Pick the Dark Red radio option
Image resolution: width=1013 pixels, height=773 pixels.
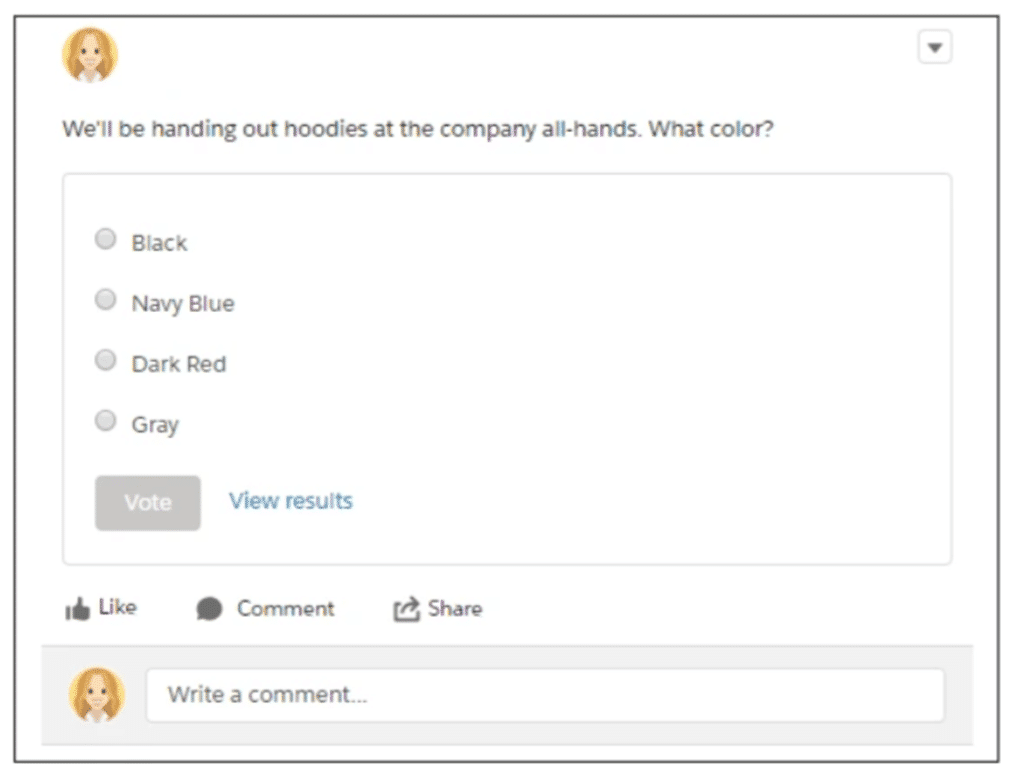coord(105,360)
